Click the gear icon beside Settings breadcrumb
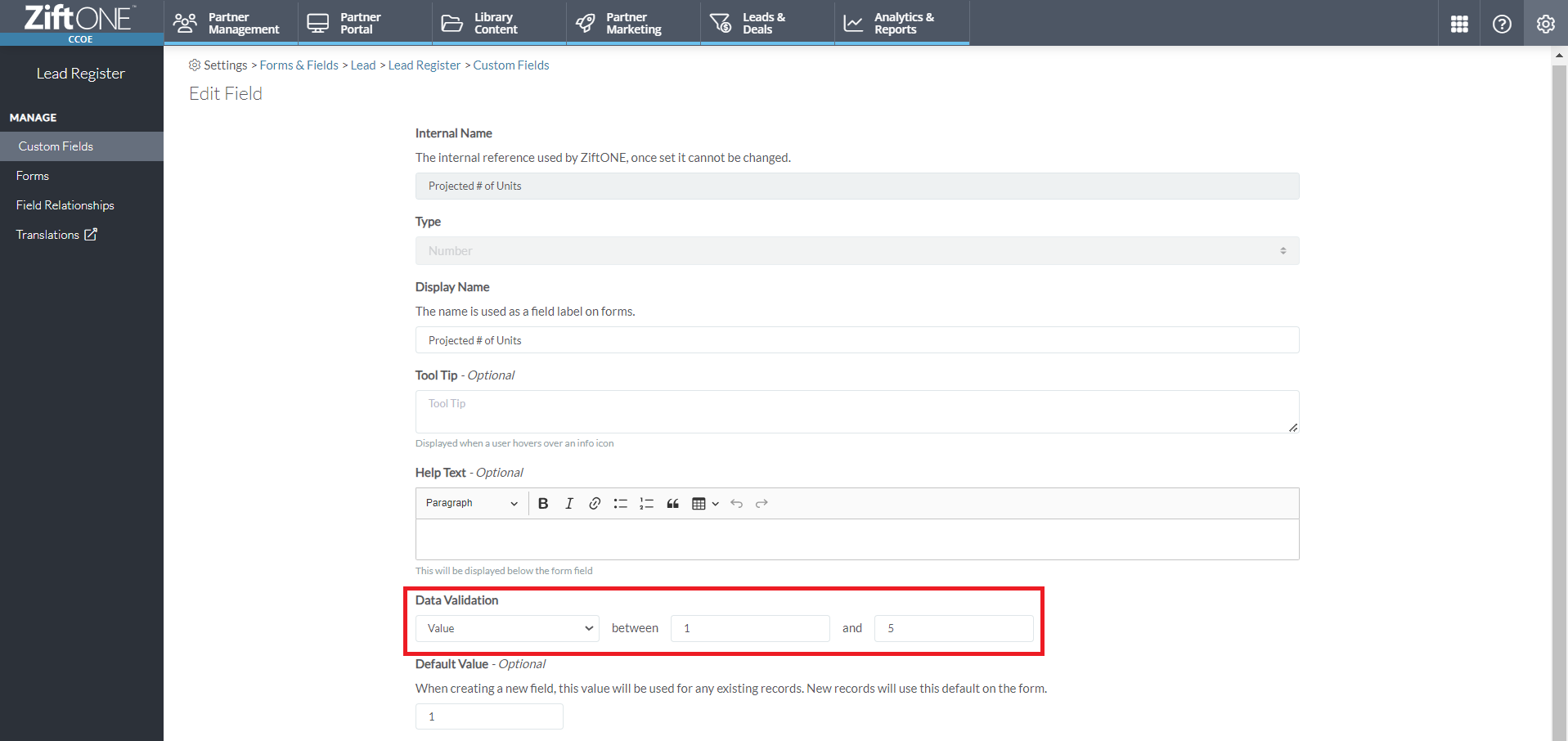 (195, 65)
